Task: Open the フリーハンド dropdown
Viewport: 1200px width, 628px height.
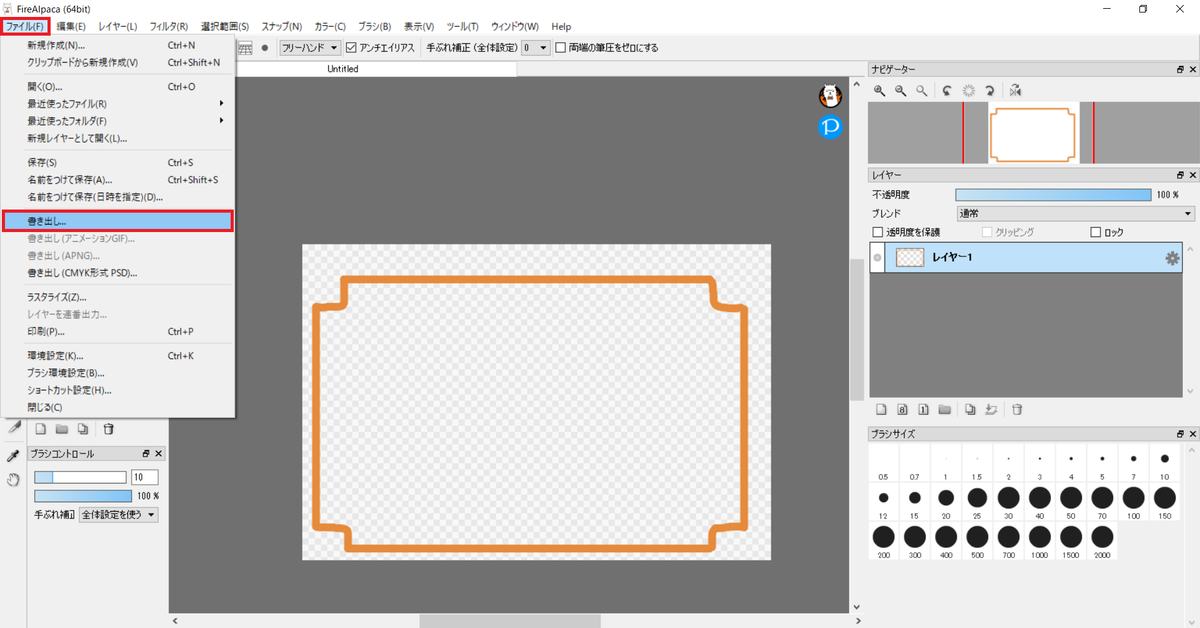Action: coord(310,47)
